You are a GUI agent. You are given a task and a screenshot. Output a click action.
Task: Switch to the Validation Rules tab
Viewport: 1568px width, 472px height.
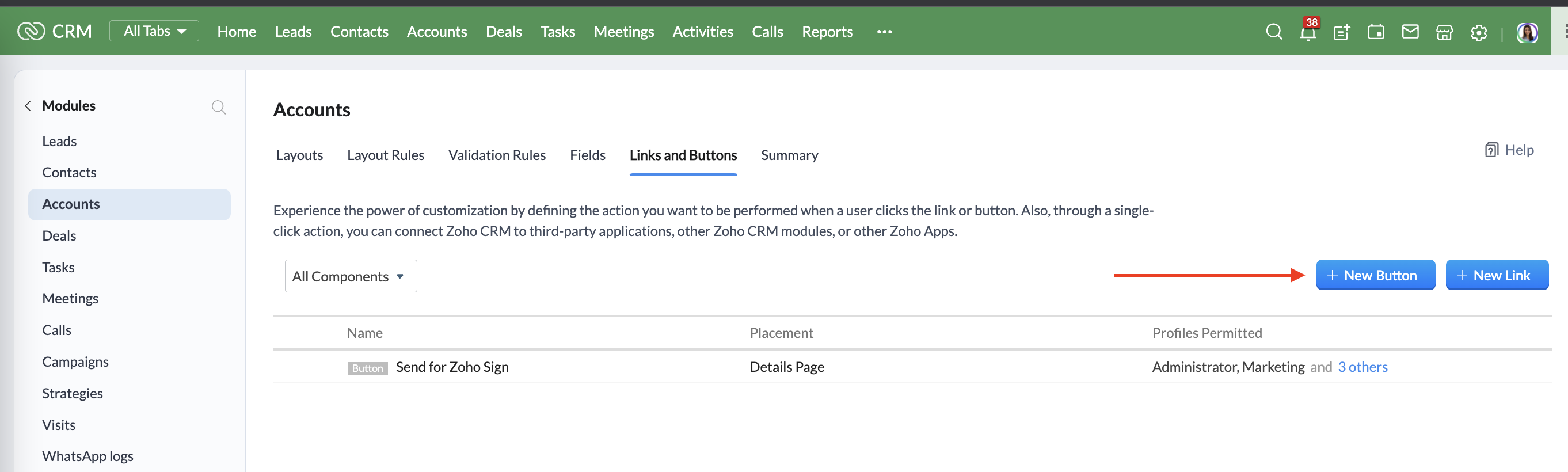pyautogui.click(x=497, y=155)
